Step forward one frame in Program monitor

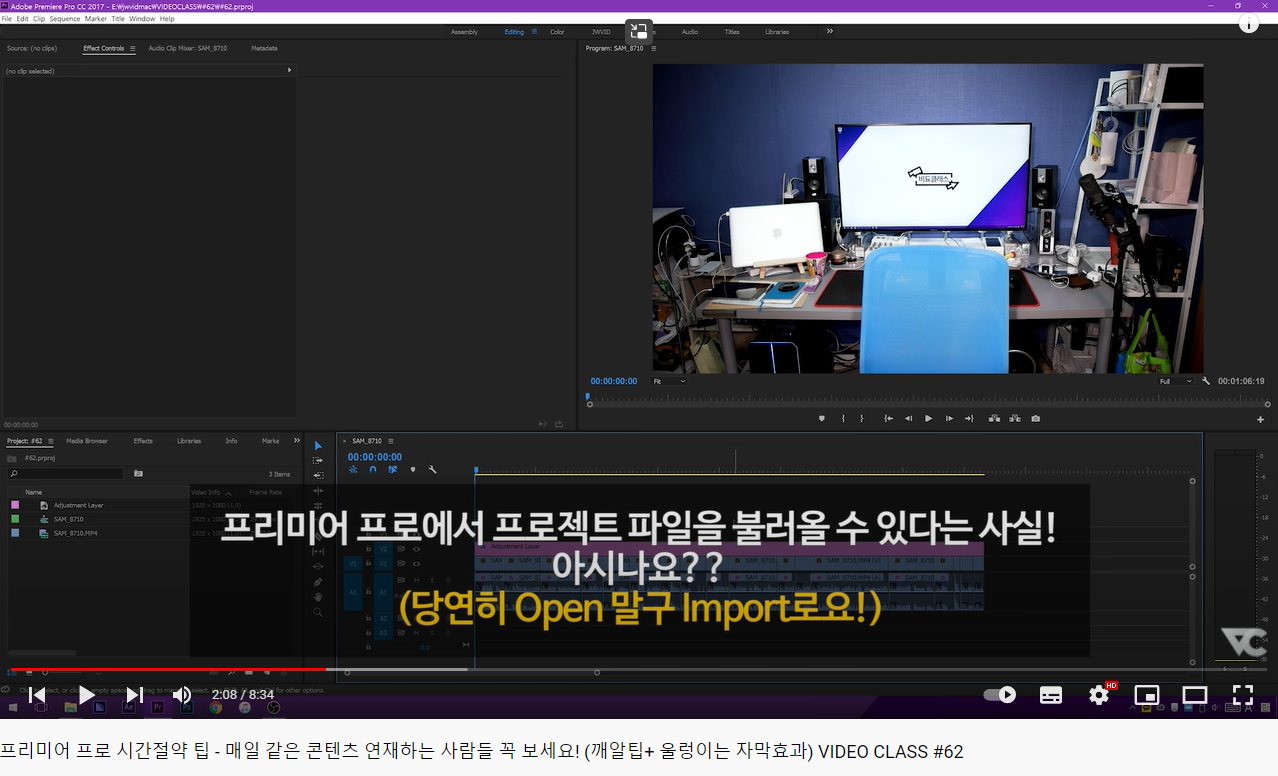click(949, 419)
